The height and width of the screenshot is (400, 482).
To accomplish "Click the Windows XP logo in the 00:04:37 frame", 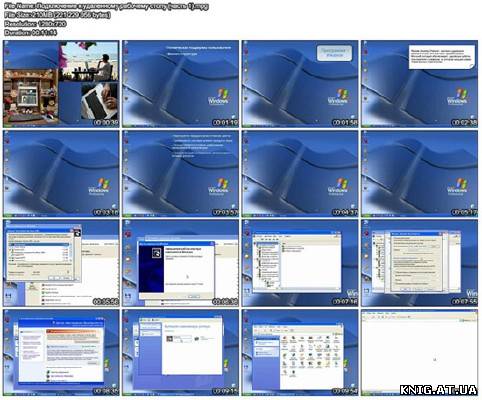I will point(338,186).
